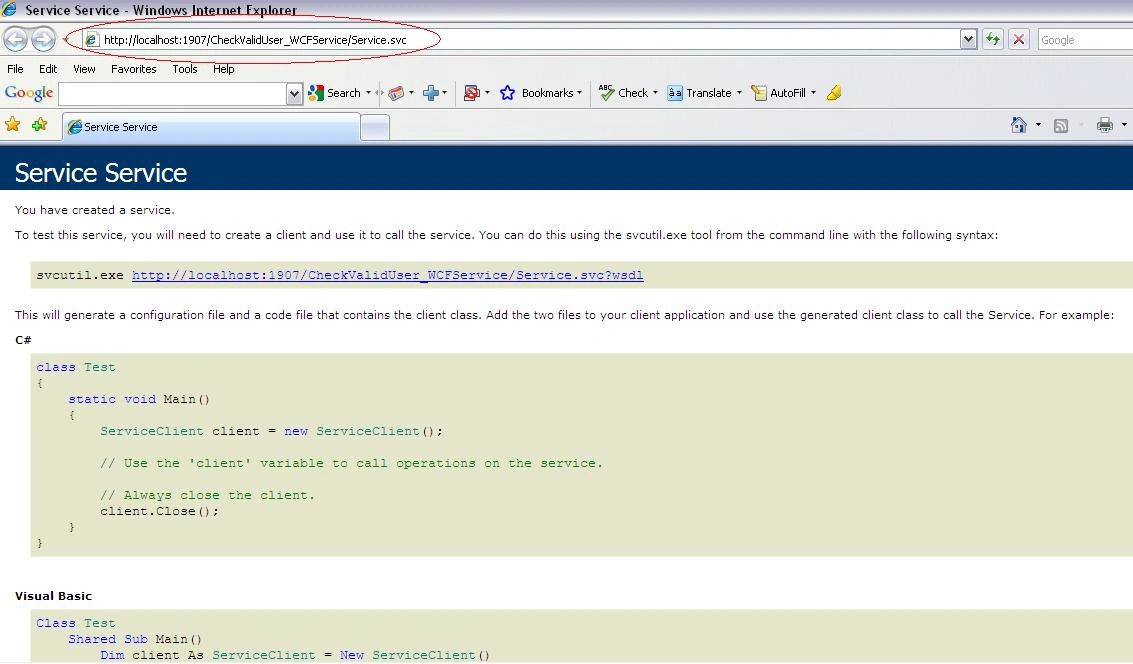This screenshot has height=664, width=1133.
Task: Select the Service Service tab
Action: point(211,127)
